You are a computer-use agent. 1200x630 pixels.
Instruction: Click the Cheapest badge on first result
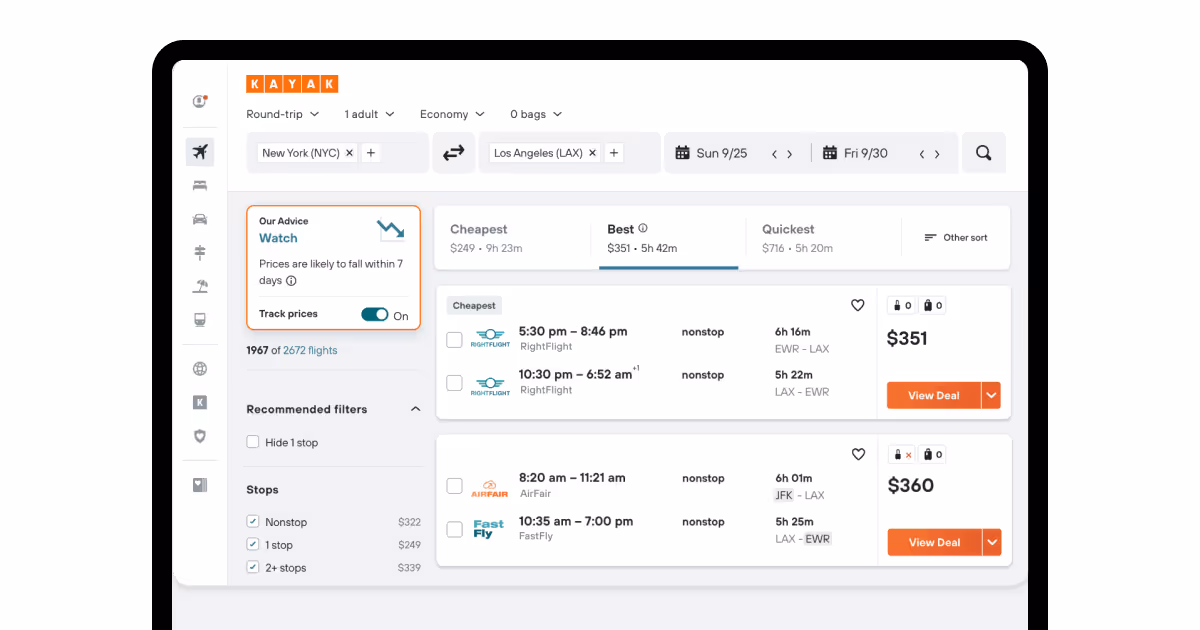point(474,306)
